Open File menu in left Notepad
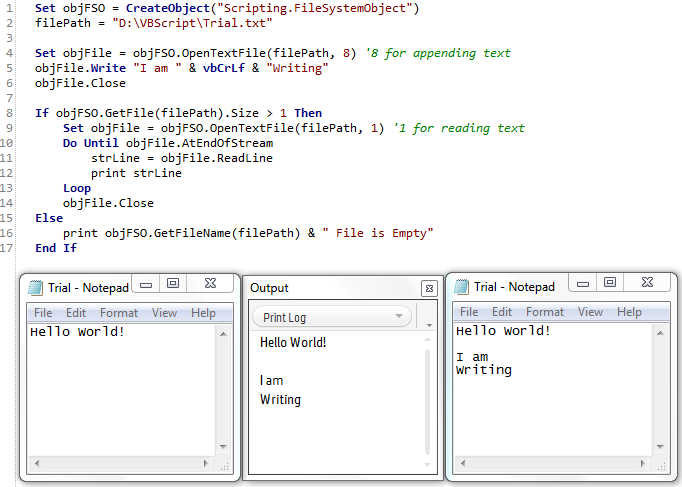This screenshot has height=487, width=682. pos(43,313)
